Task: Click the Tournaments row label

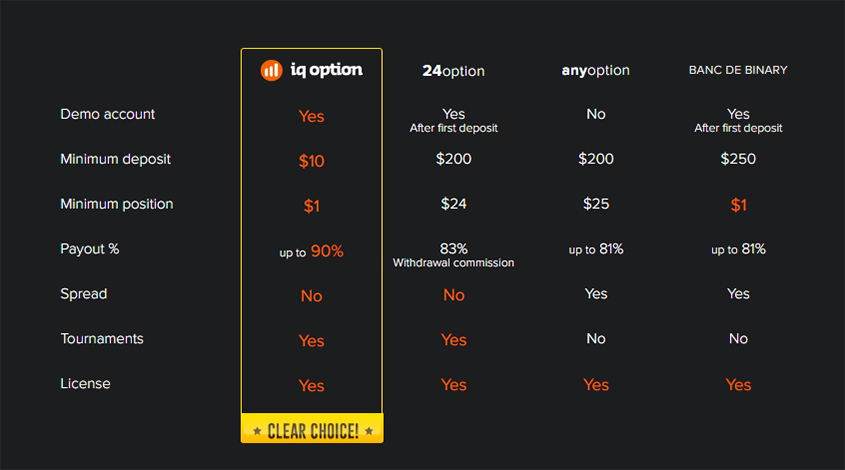Action: click(x=102, y=338)
